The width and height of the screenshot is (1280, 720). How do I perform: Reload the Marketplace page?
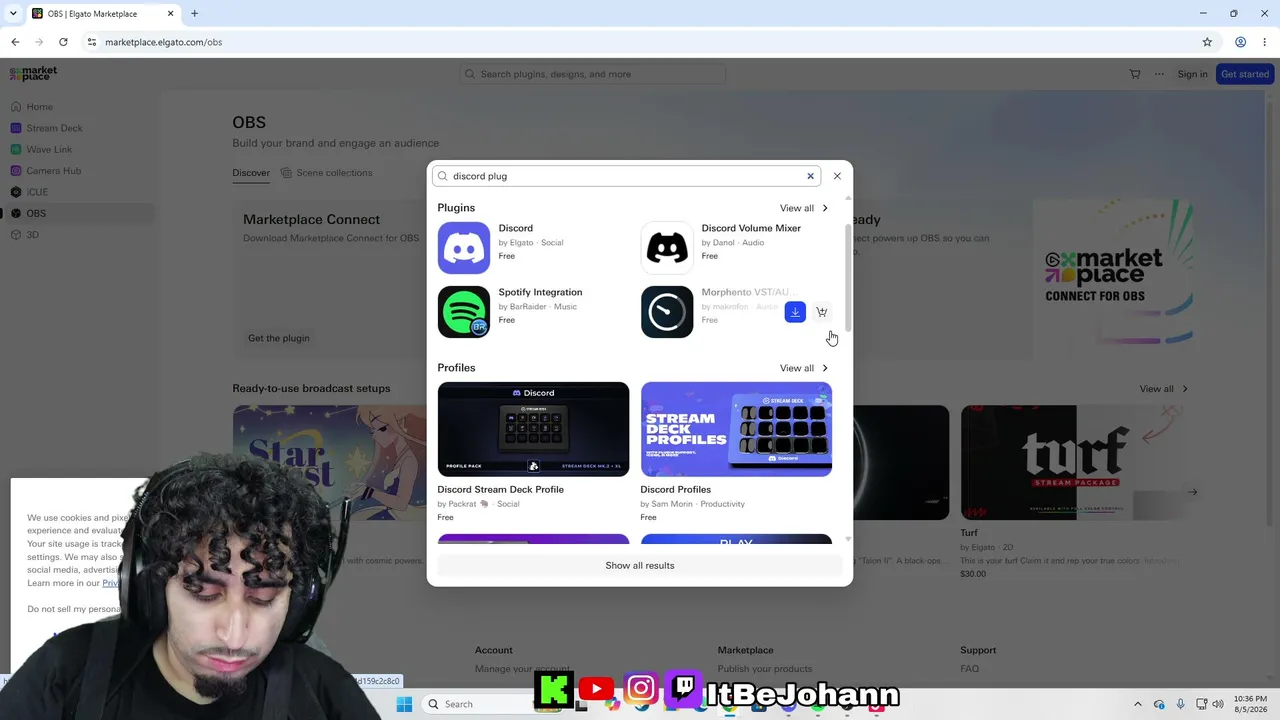click(x=63, y=42)
